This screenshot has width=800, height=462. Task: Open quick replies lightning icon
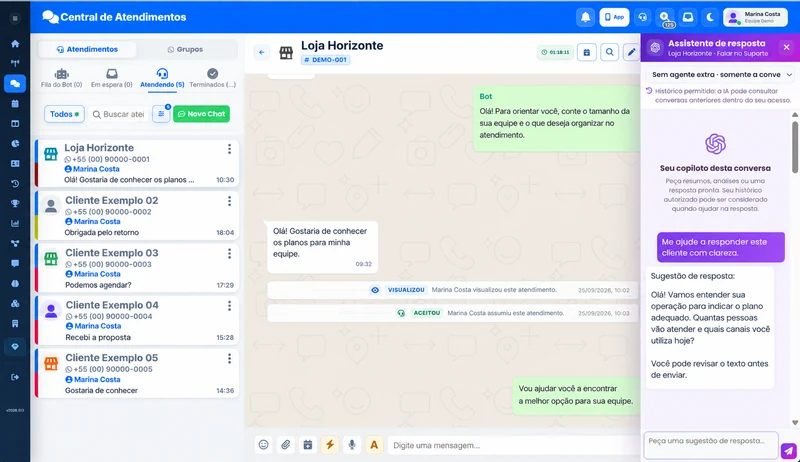coord(330,445)
